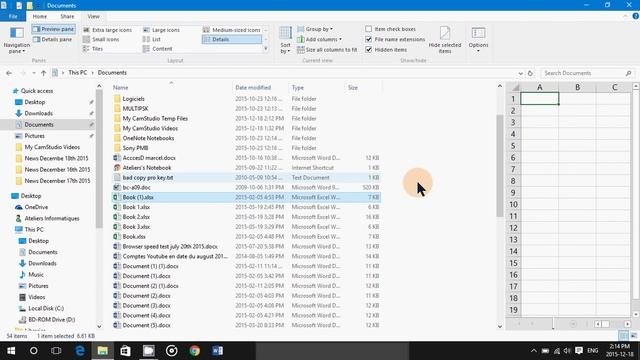Viewport: 640px width, 360px height.
Task: Choose the List layout
Action: (x=152, y=39)
